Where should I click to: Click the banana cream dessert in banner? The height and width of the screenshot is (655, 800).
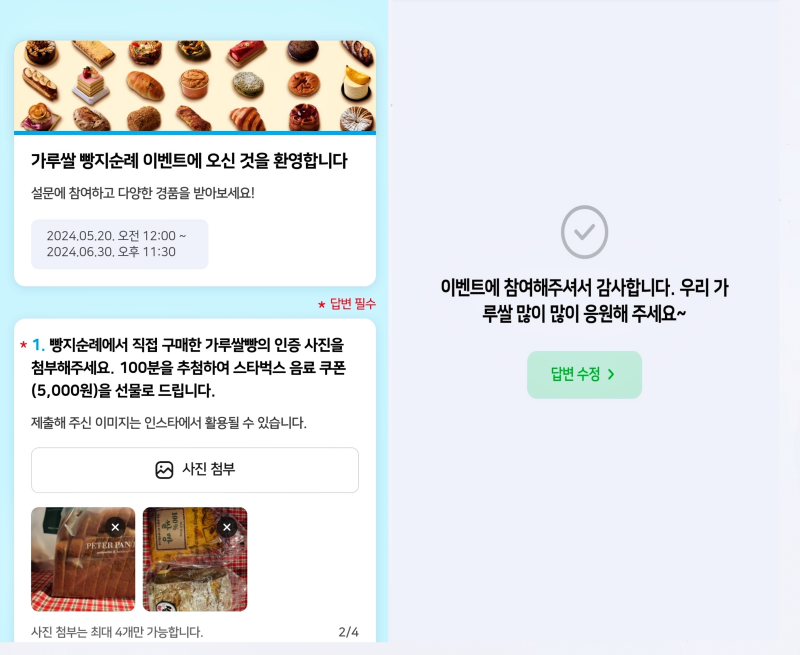[356, 84]
